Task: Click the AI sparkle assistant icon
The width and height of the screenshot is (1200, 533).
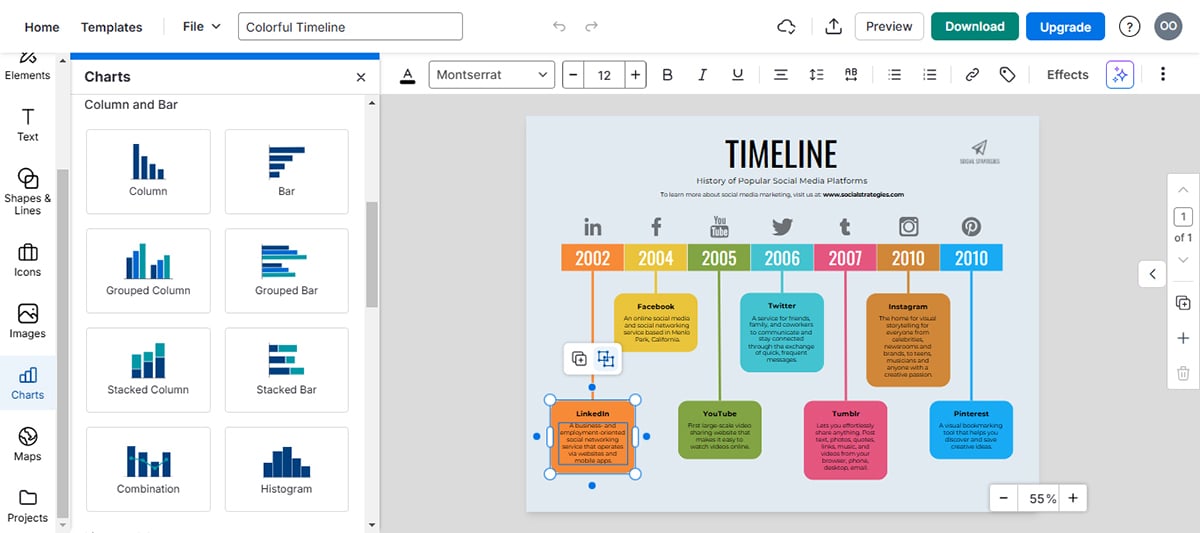Action: click(1120, 75)
